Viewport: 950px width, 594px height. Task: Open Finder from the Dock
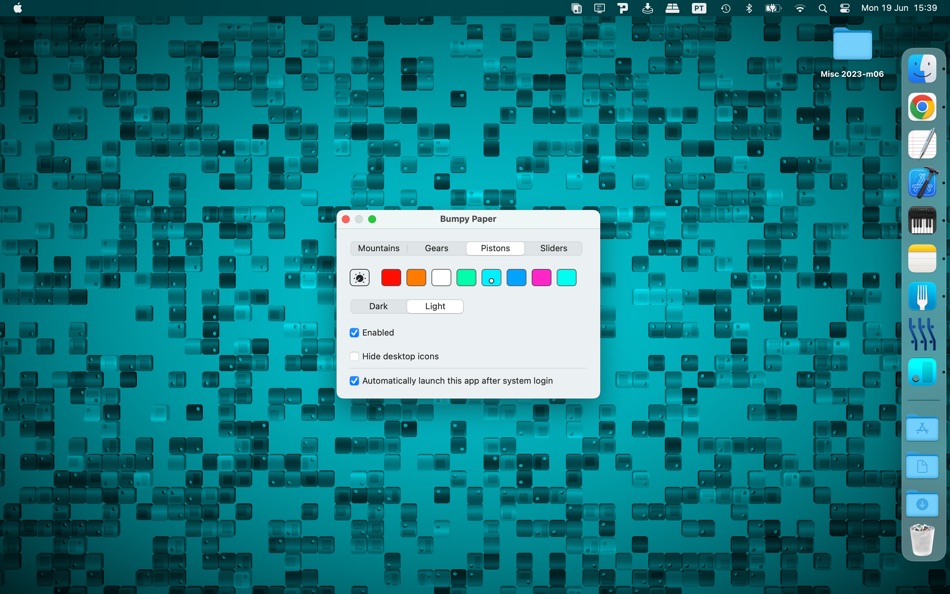(922, 70)
